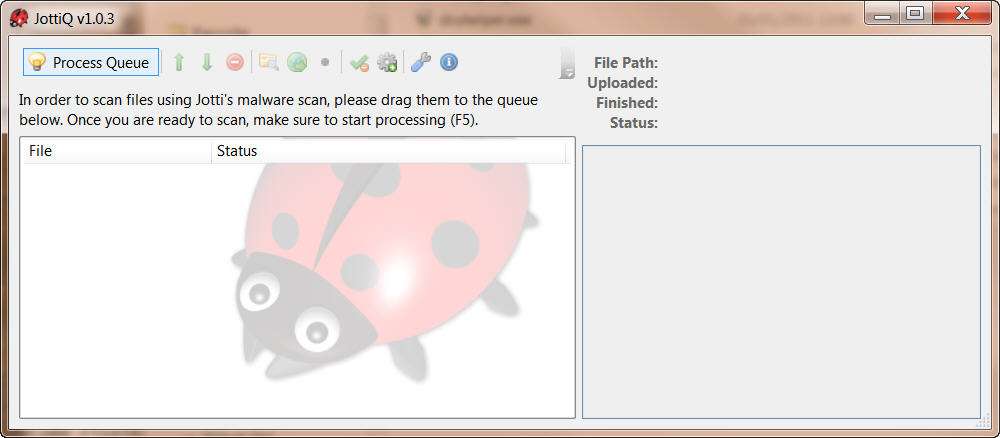Open the view results magnifier icon
Image resolution: width=1000 pixels, height=438 pixels.
click(268, 62)
